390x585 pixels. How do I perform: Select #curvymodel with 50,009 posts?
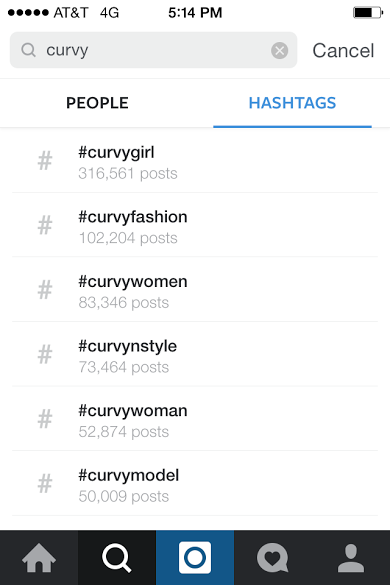(195, 484)
